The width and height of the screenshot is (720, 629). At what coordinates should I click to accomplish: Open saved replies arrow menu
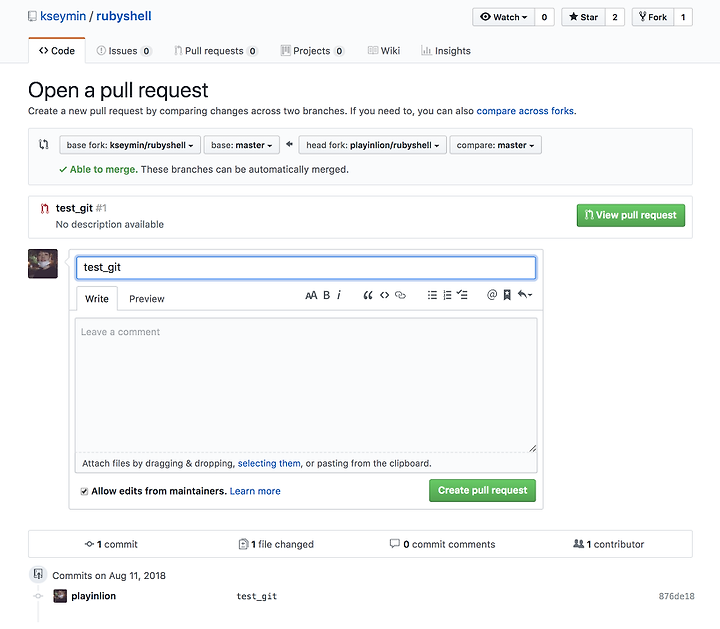(x=525, y=295)
